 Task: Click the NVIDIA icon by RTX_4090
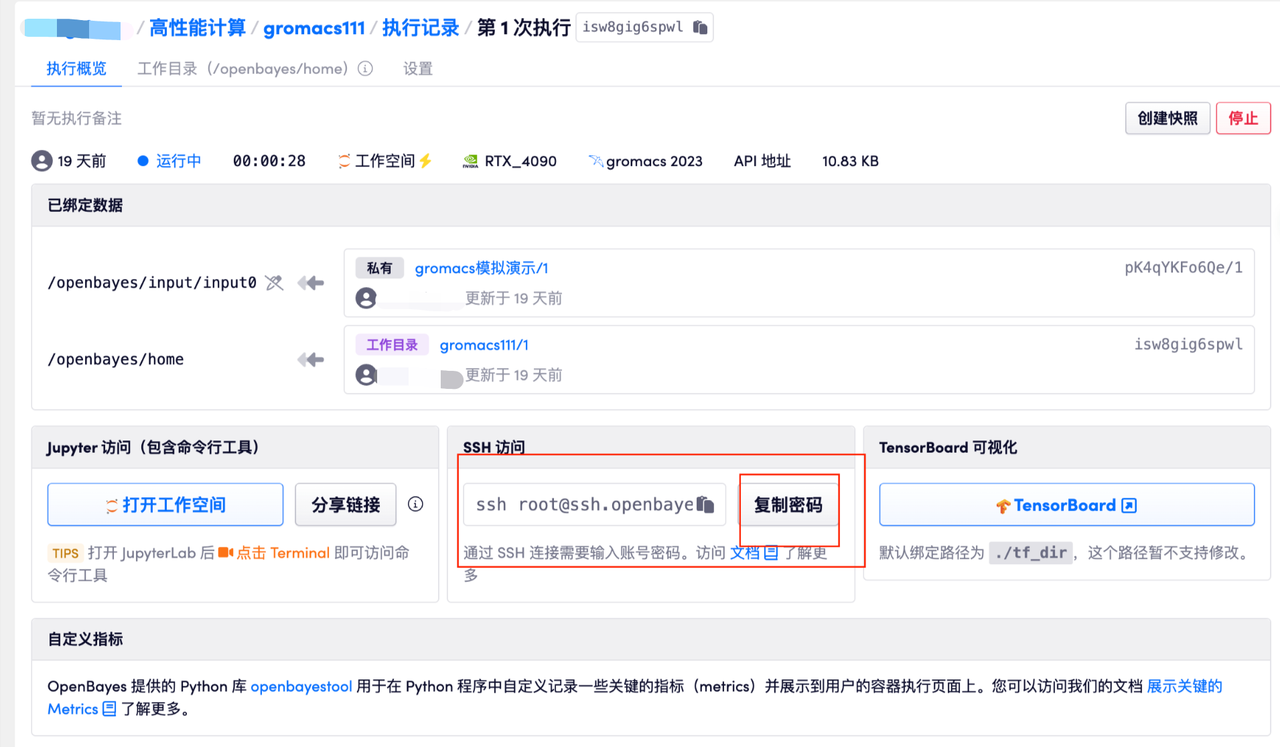click(470, 161)
